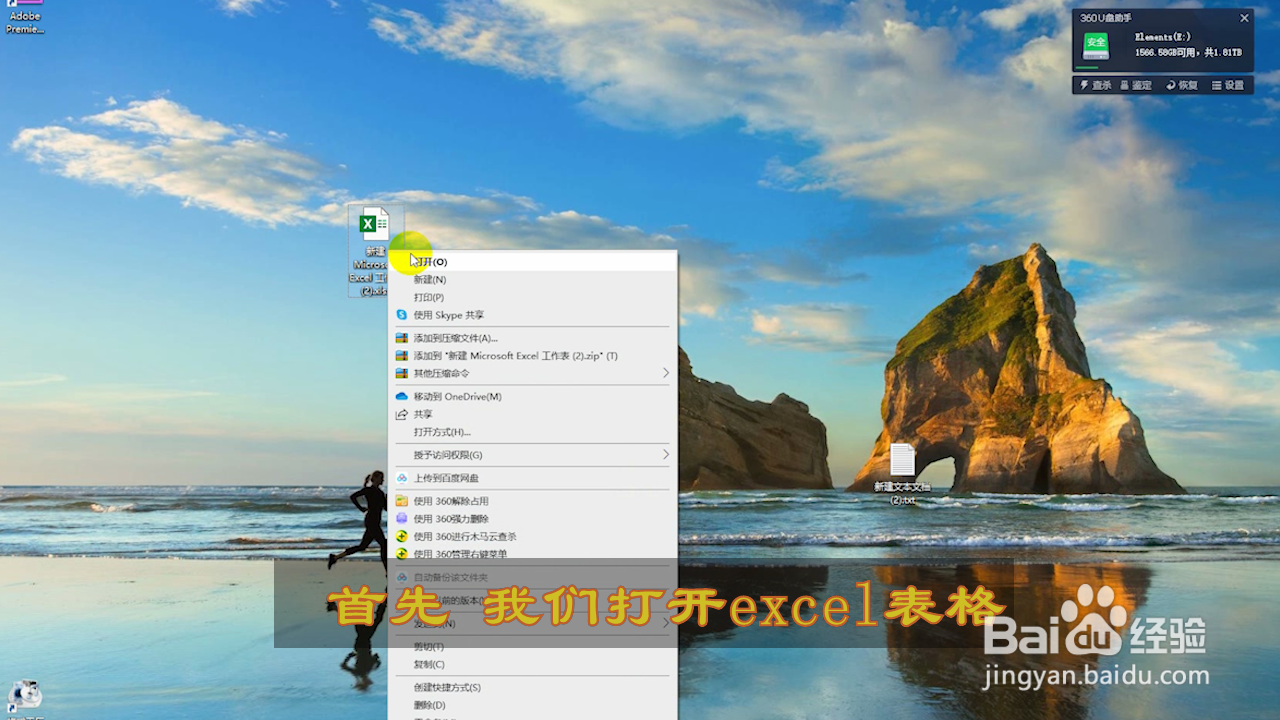Click 打开(O) in the context menu
The image size is (1280, 720).
[533, 261]
